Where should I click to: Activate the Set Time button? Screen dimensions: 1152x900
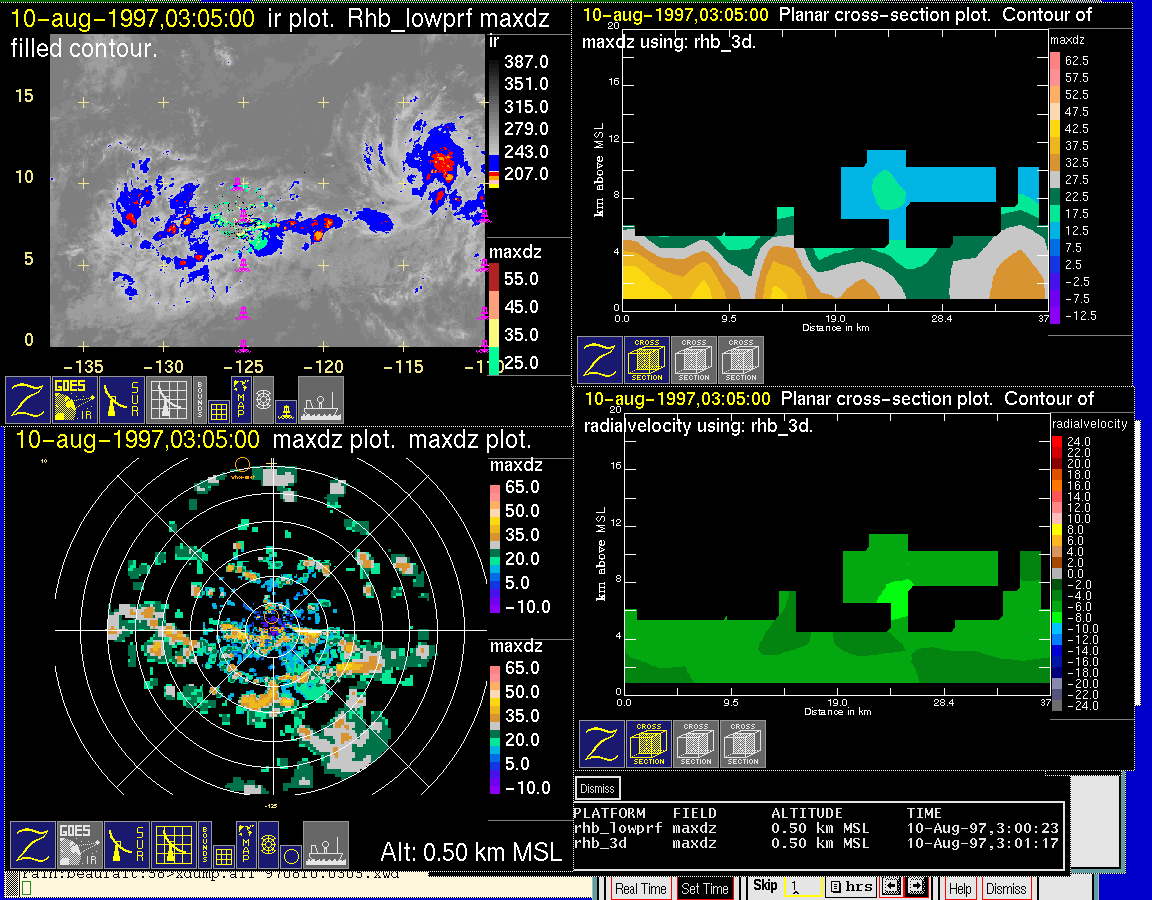point(705,889)
